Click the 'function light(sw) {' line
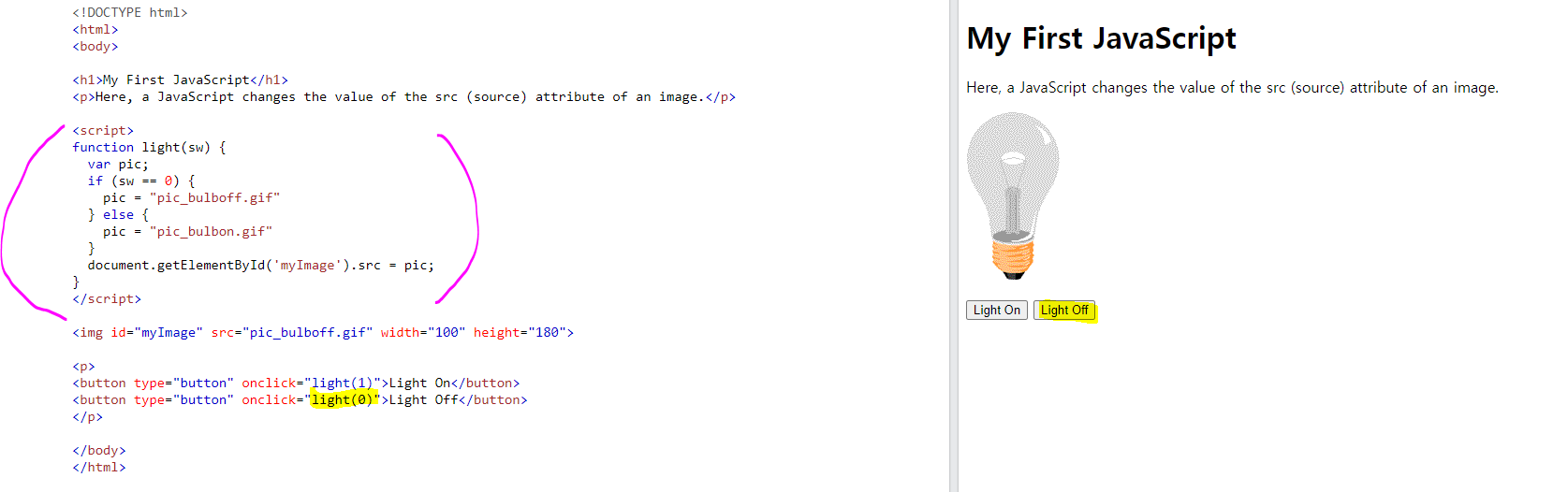Image resolution: width=1568 pixels, height=492 pixels. pyautogui.click(x=149, y=147)
